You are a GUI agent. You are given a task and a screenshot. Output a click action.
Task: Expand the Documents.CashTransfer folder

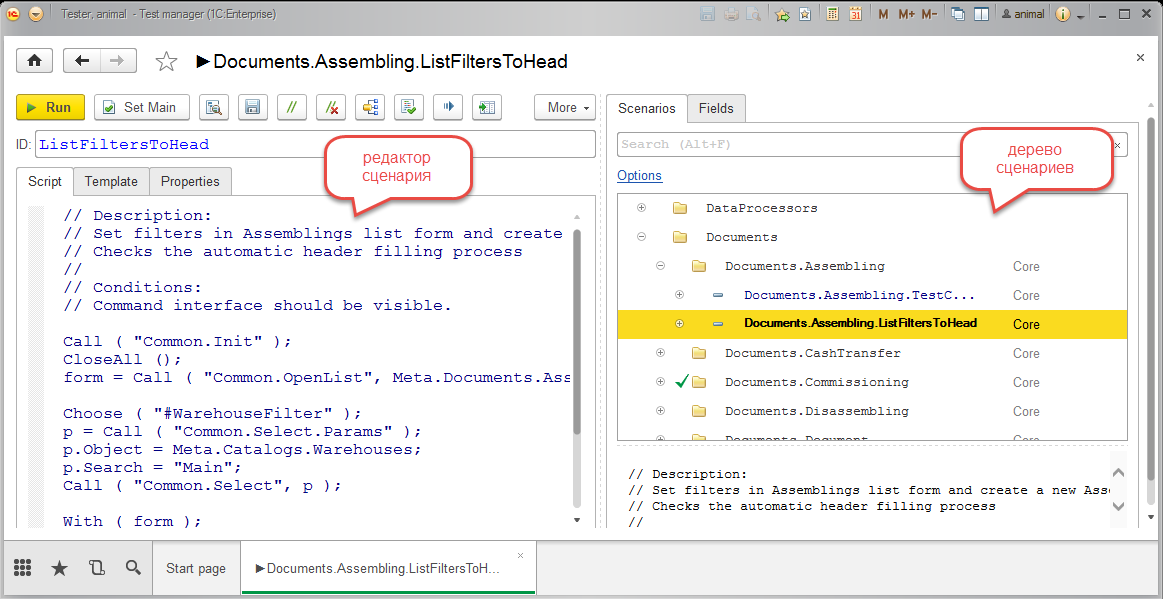660,353
